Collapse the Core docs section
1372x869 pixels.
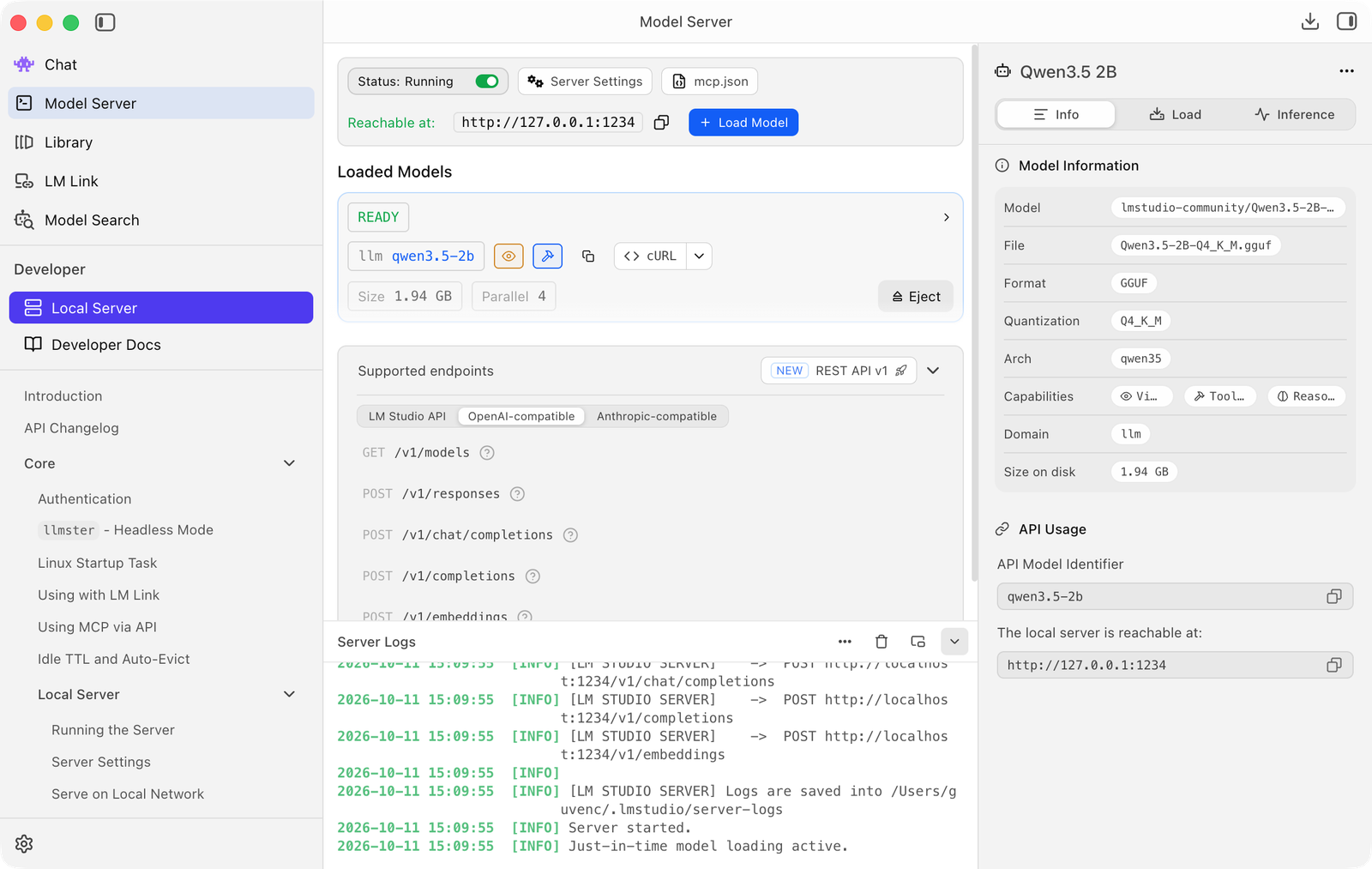[289, 463]
